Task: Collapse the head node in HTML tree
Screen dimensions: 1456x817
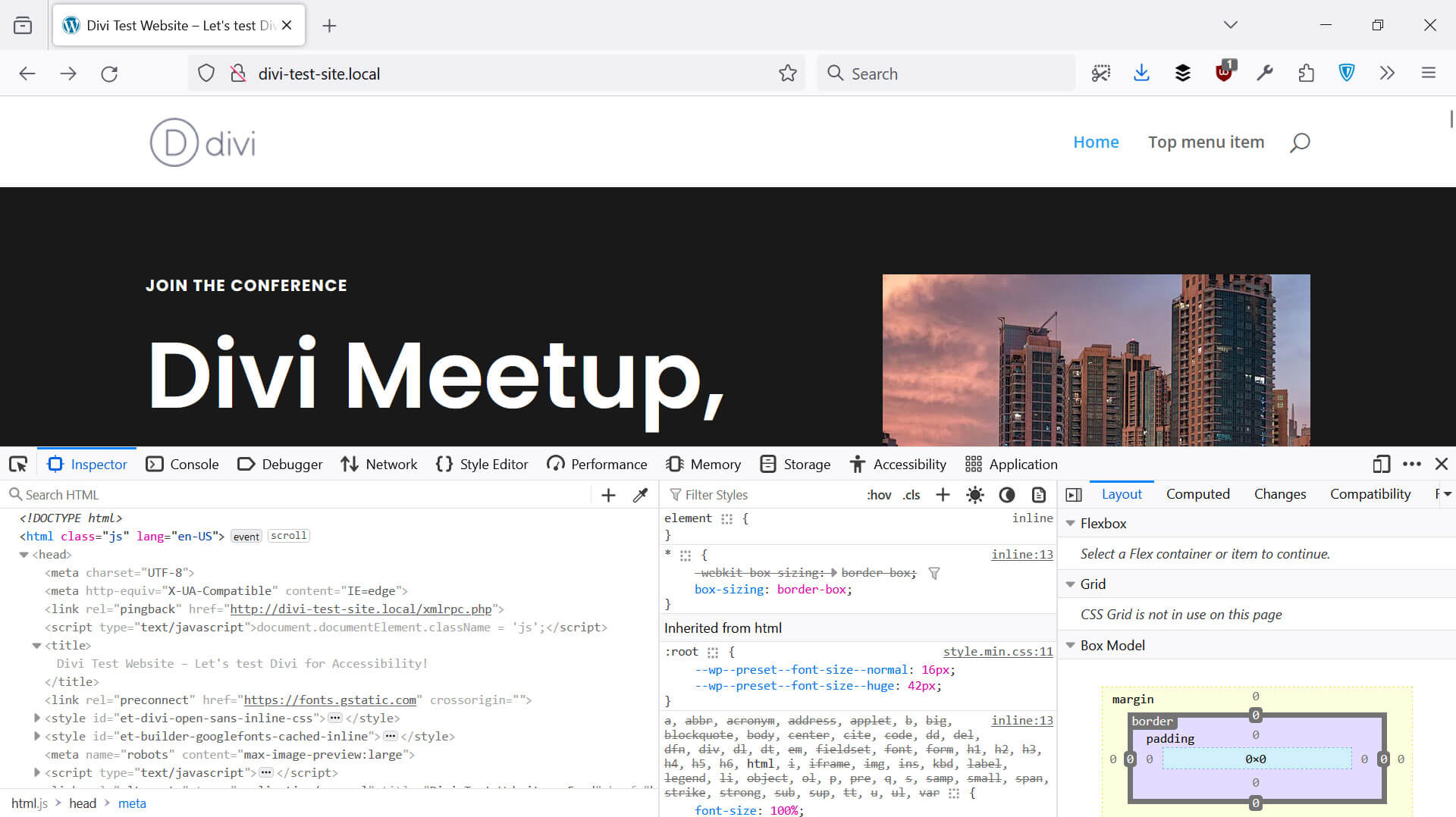Action: (24, 554)
